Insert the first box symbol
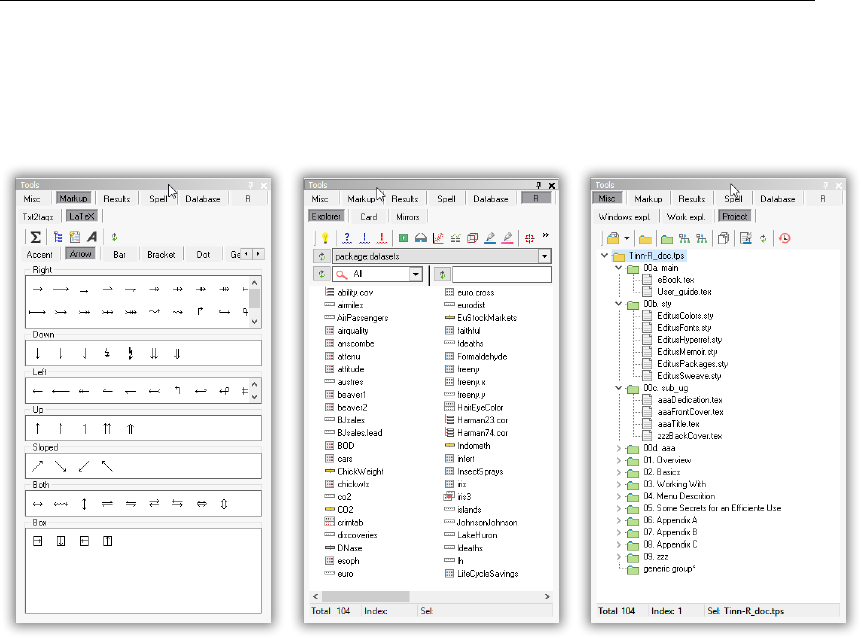 pyautogui.click(x=37, y=541)
